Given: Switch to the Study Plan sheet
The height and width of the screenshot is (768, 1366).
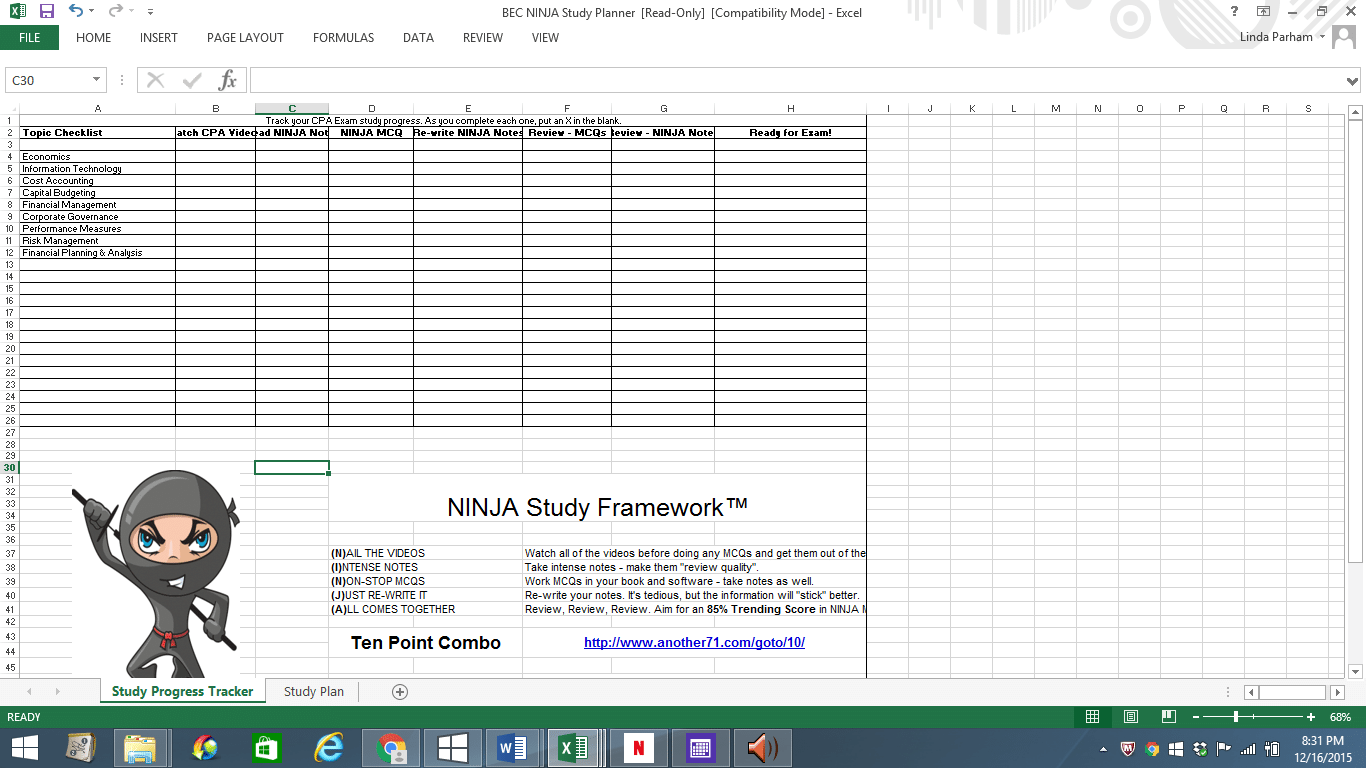Looking at the screenshot, I should (x=314, y=692).
